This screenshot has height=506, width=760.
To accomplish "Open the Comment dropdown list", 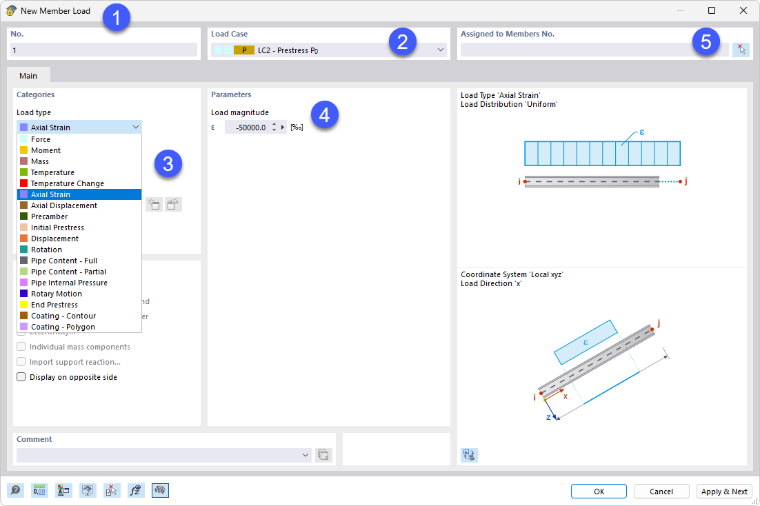I will [x=305, y=455].
